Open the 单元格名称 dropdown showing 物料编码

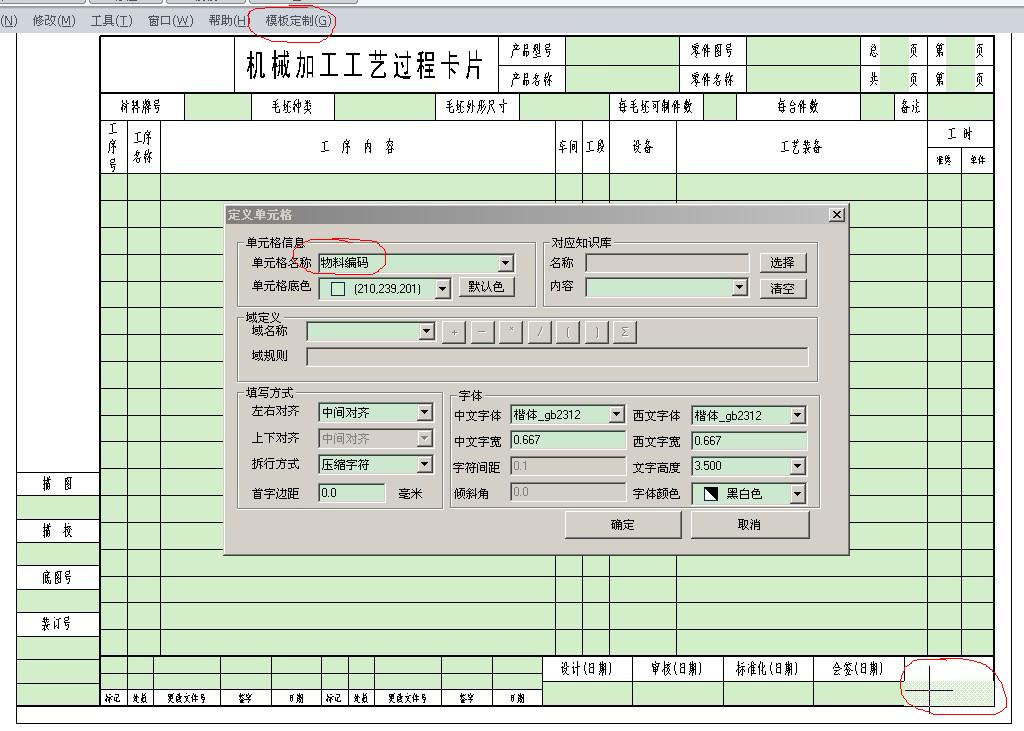[x=506, y=263]
